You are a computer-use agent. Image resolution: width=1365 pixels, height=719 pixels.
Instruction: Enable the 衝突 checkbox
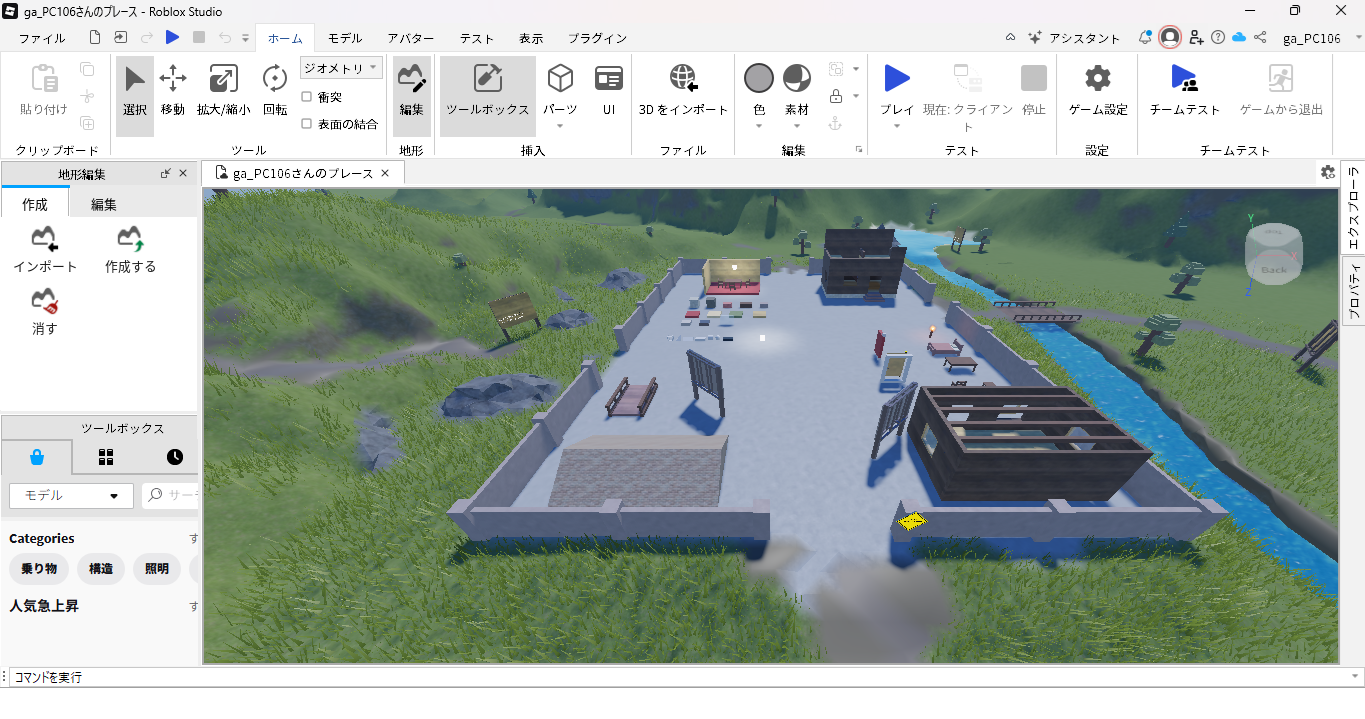(307, 97)
